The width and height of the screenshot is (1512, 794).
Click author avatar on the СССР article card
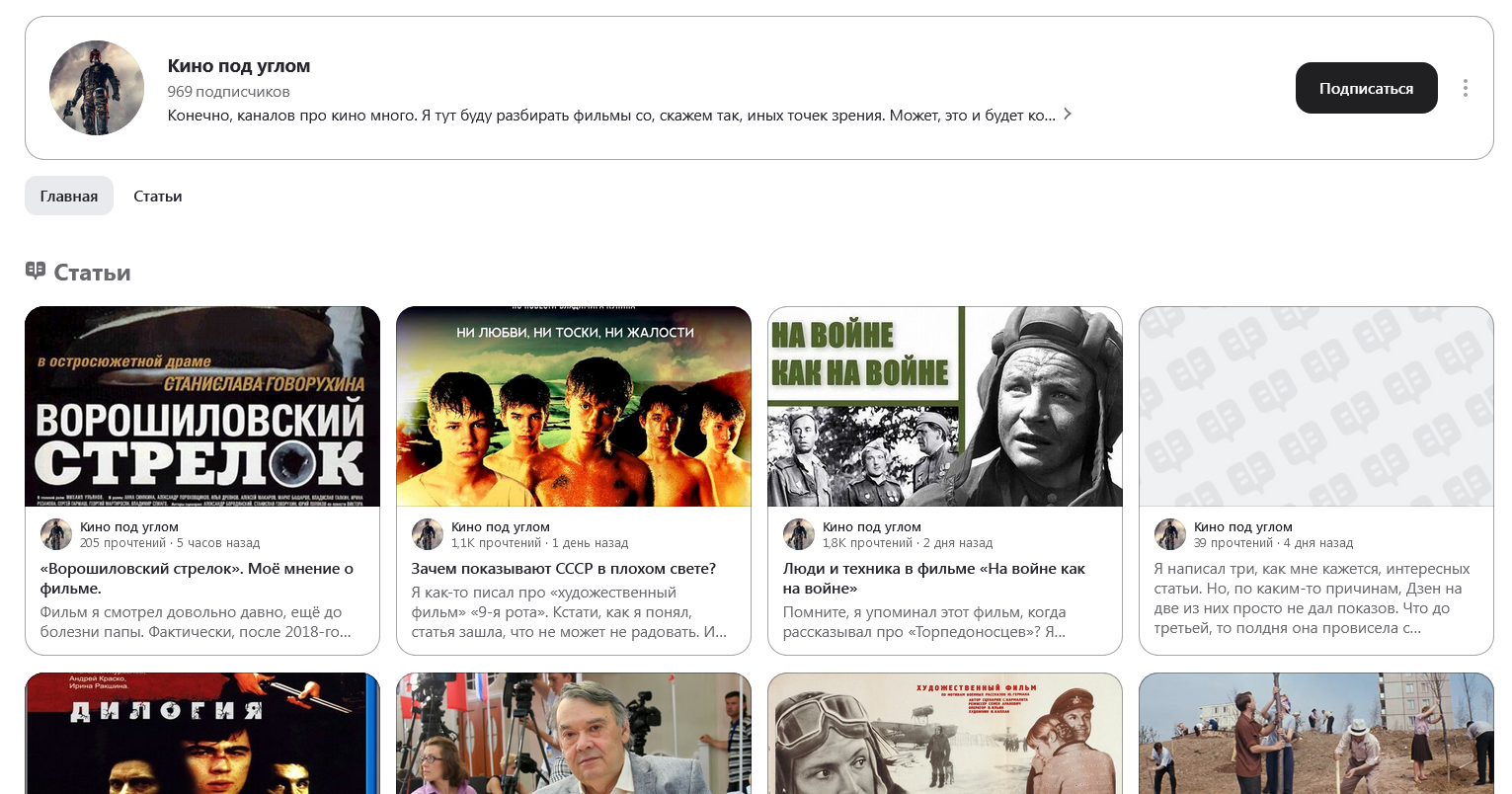coord(428,534)
